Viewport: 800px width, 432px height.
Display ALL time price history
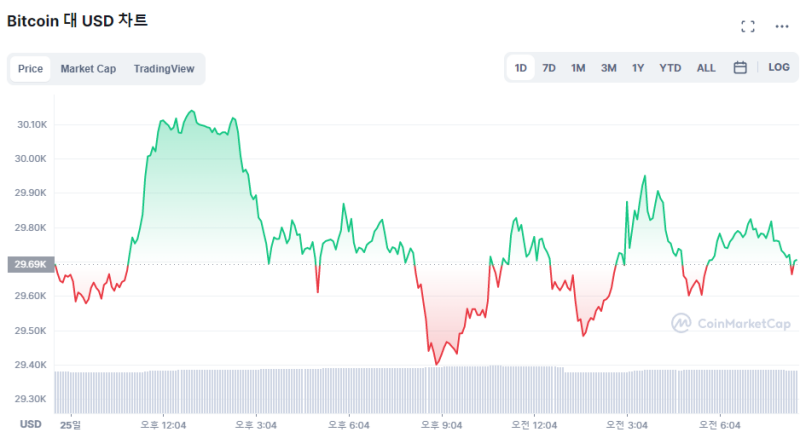[706, 68]
